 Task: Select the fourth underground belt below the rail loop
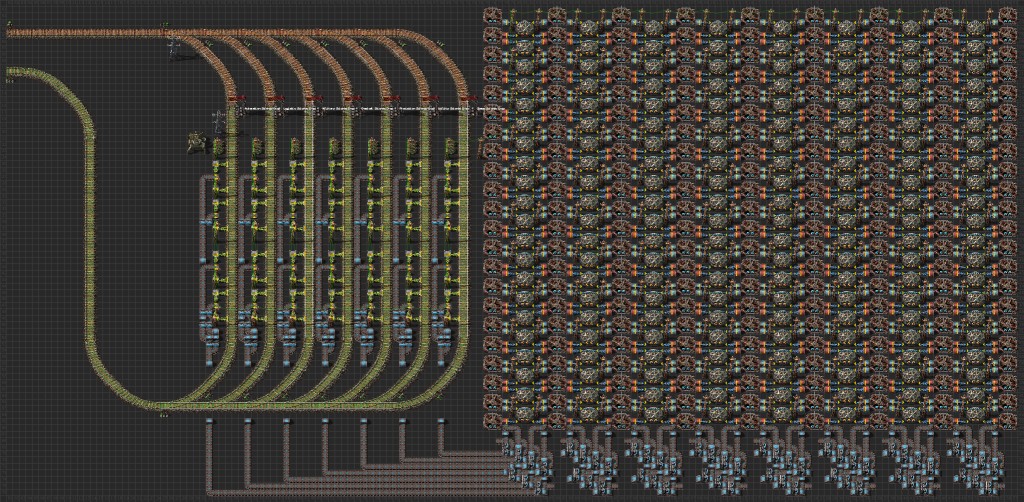tap(325, 421)
